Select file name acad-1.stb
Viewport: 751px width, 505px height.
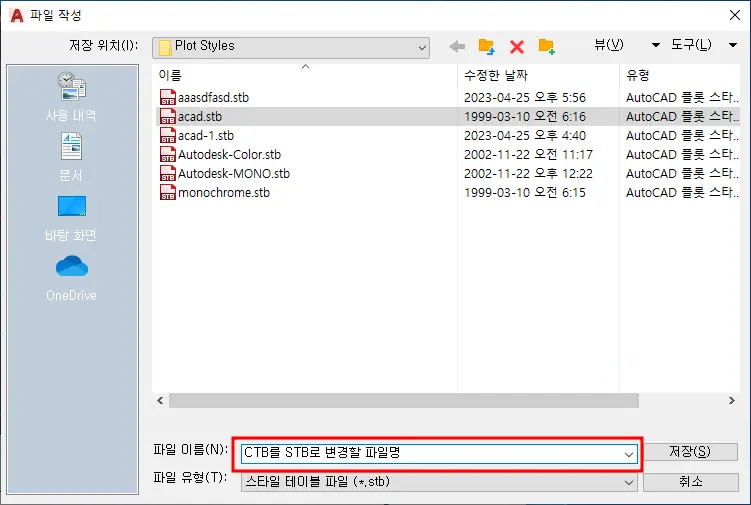coord(206,136)
